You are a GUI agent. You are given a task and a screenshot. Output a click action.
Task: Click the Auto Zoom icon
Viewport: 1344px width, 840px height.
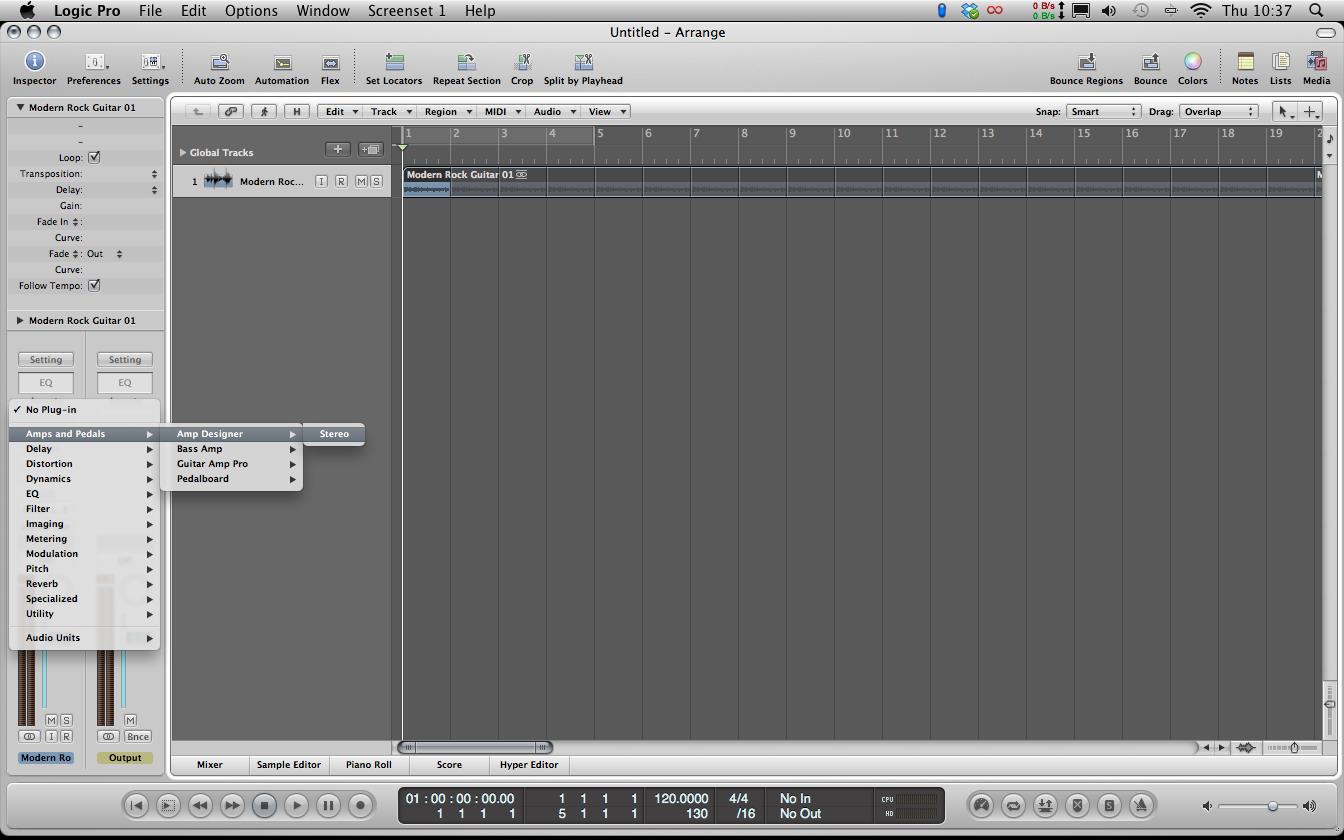click(219, 63)
